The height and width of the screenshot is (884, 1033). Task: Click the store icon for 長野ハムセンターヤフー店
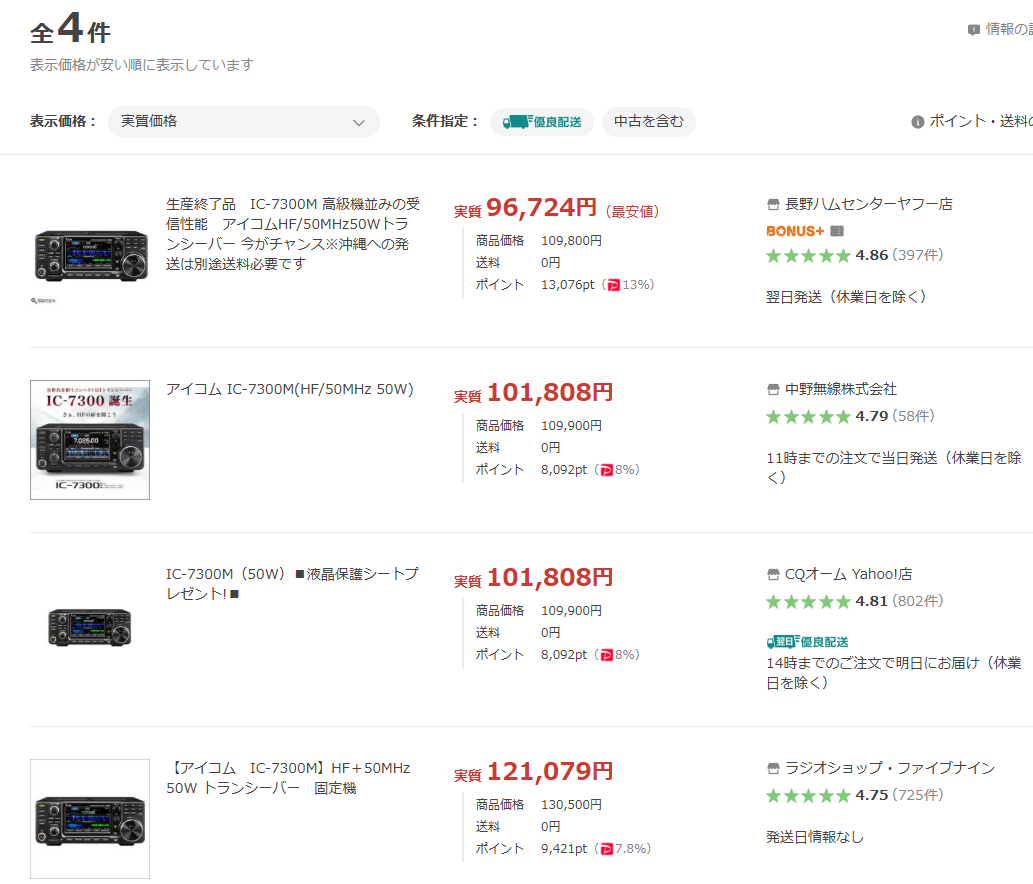[x=772, y=204]
